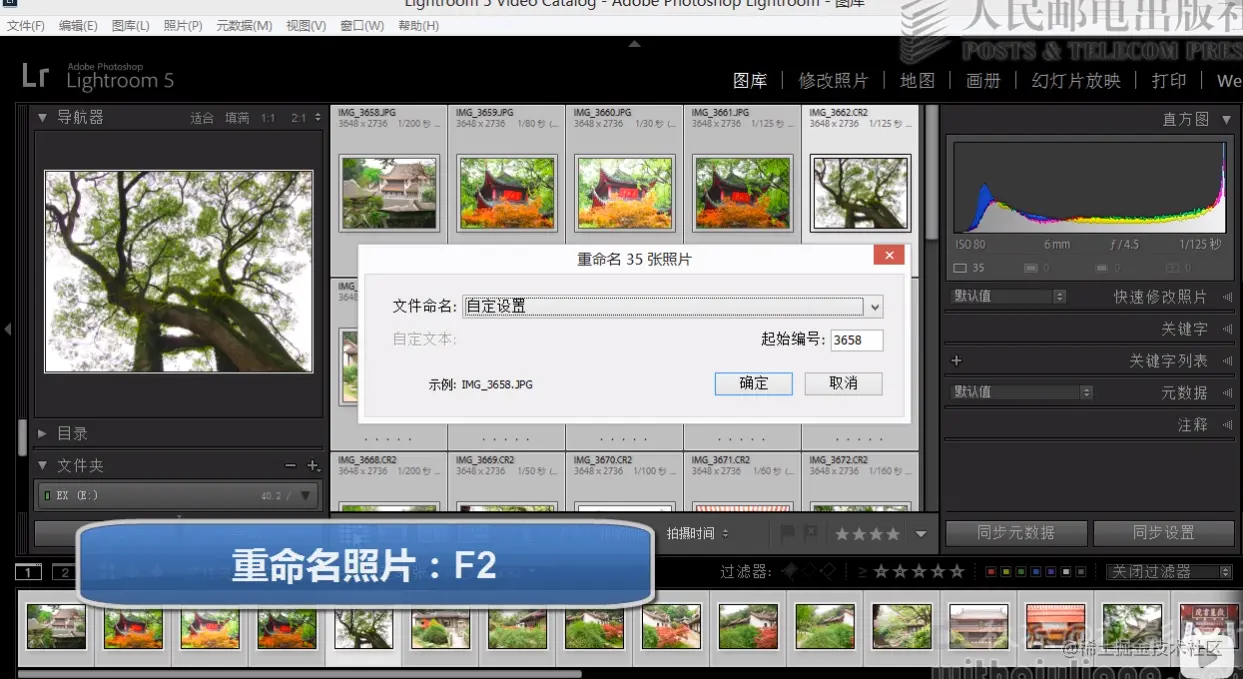Screen dimensions: 1243x679
Task: Expand the 目录 panel
Action: pos(43,433)
